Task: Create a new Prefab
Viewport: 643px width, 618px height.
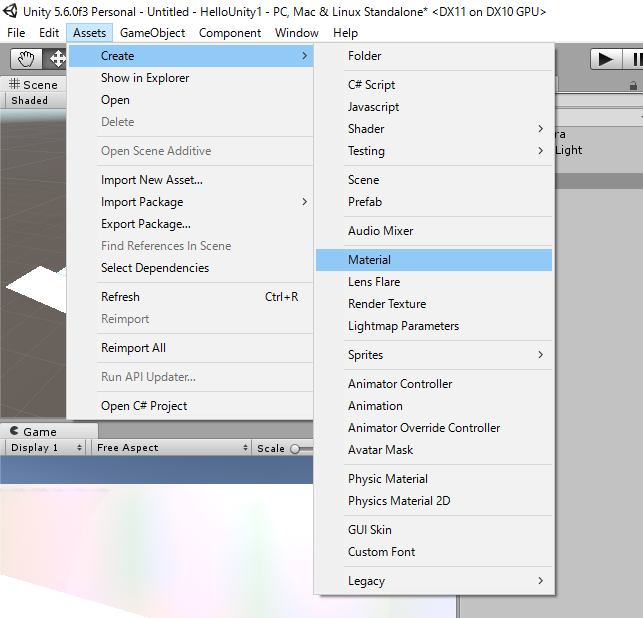Action: [434, 202]
